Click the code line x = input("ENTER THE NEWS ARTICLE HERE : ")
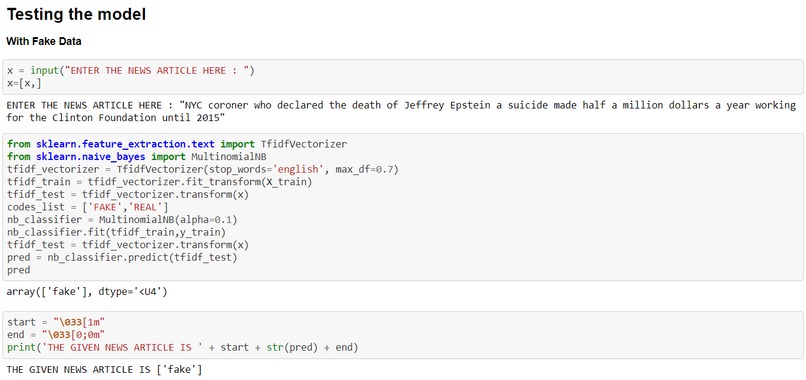 coord(131,71)
